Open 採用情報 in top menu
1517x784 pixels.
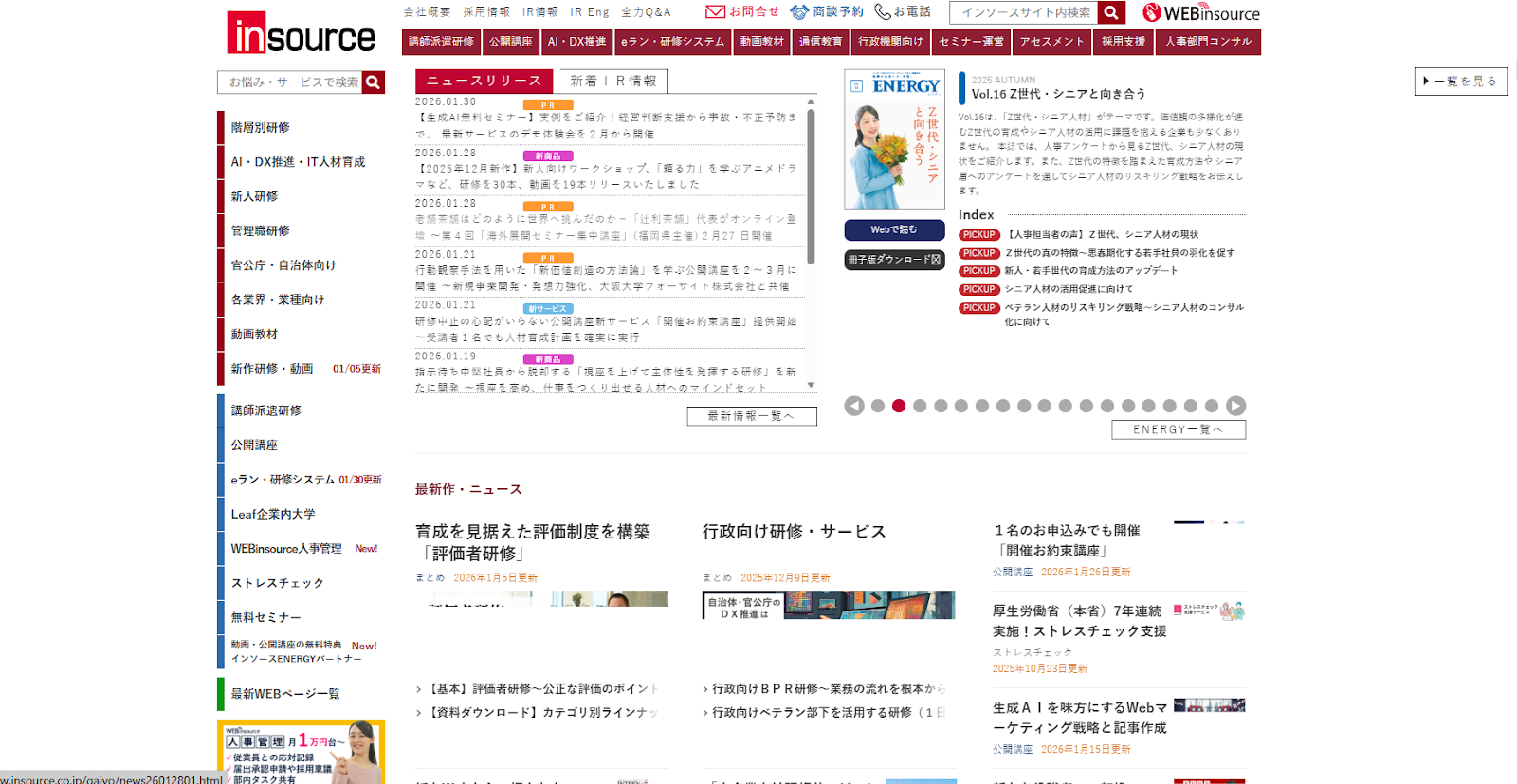[486, 12]
